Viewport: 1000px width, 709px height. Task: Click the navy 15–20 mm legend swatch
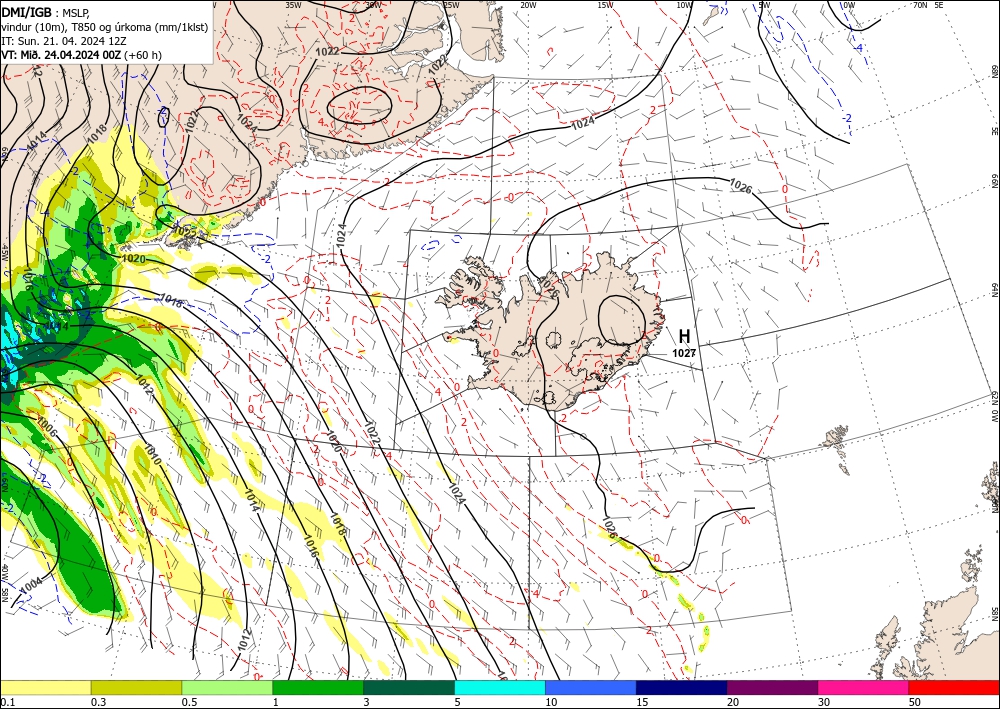(682, 687)
